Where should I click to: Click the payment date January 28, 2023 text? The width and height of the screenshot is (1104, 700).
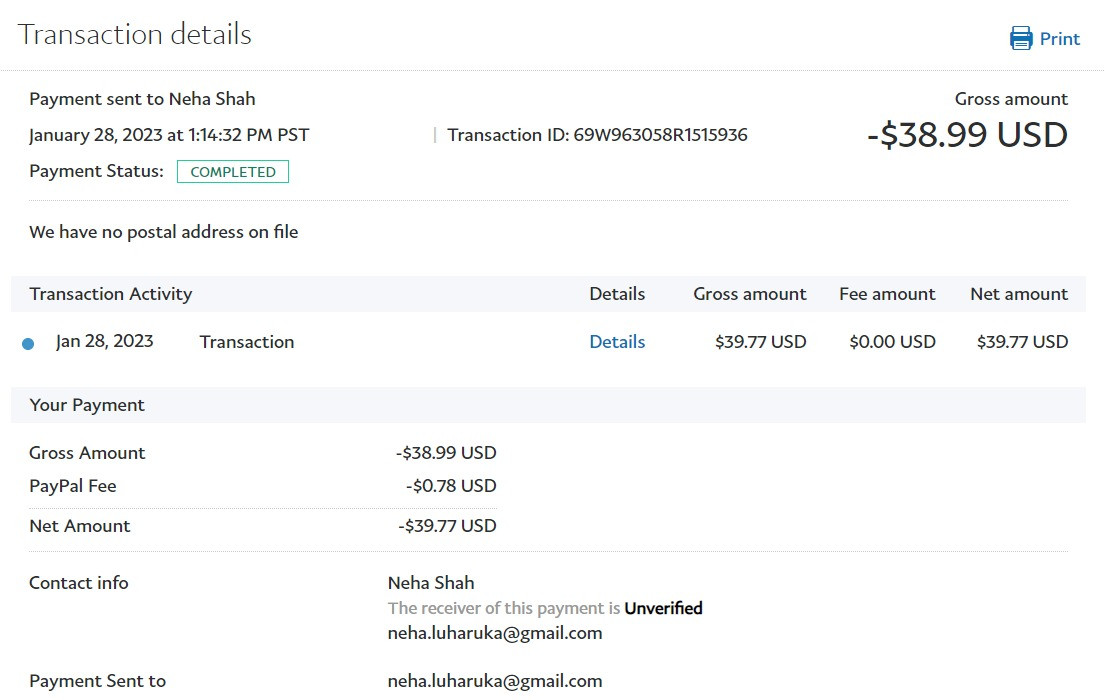coord(96,135)
